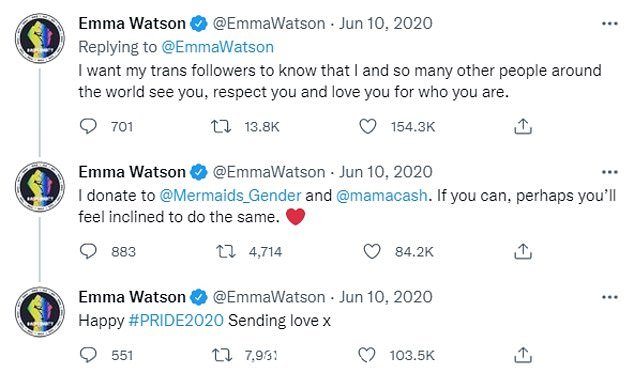The height and width of the screenshot is (373, 634).
Task: Reply to the donation tweet with 883 replies
Action: coord(88,252)
